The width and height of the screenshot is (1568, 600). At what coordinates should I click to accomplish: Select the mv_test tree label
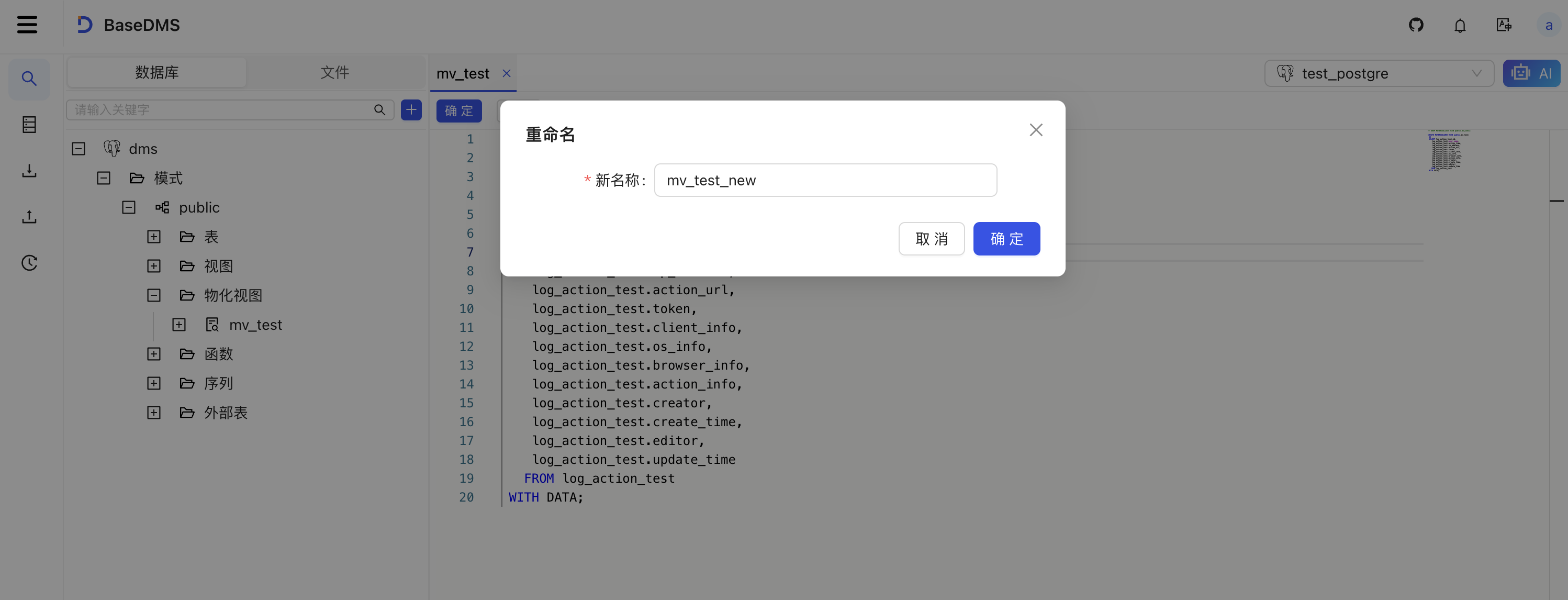(255, 325)
